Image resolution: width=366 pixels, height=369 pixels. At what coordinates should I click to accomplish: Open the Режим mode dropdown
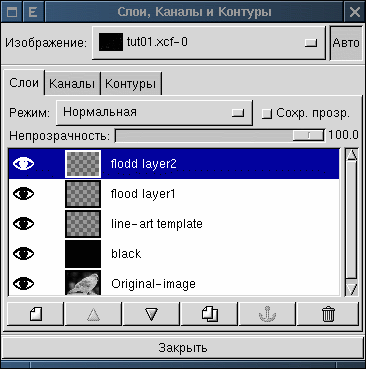click(154, 113)
